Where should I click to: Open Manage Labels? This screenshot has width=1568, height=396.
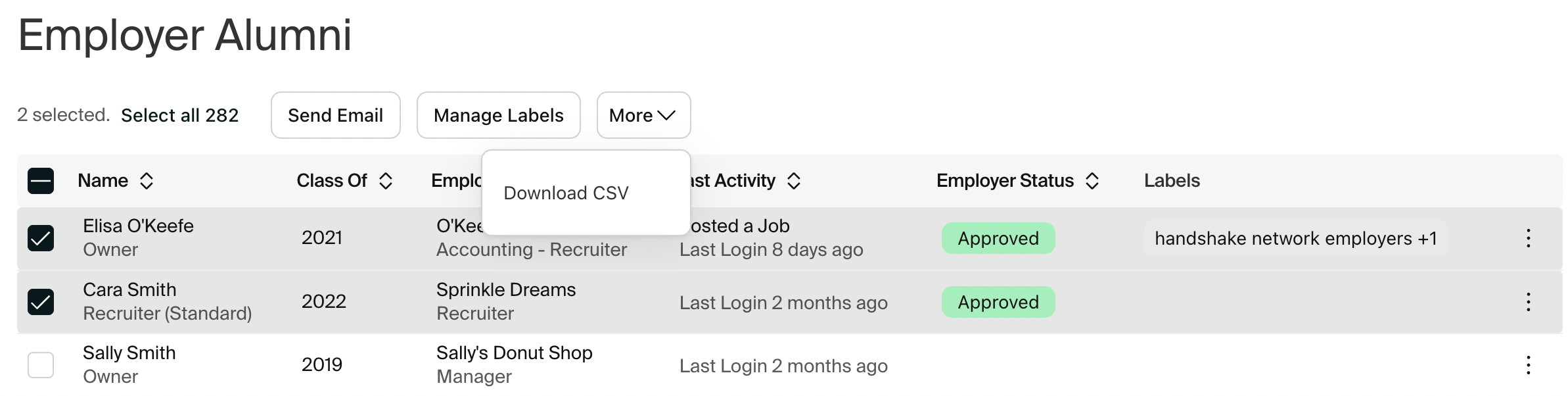[498, 115]
